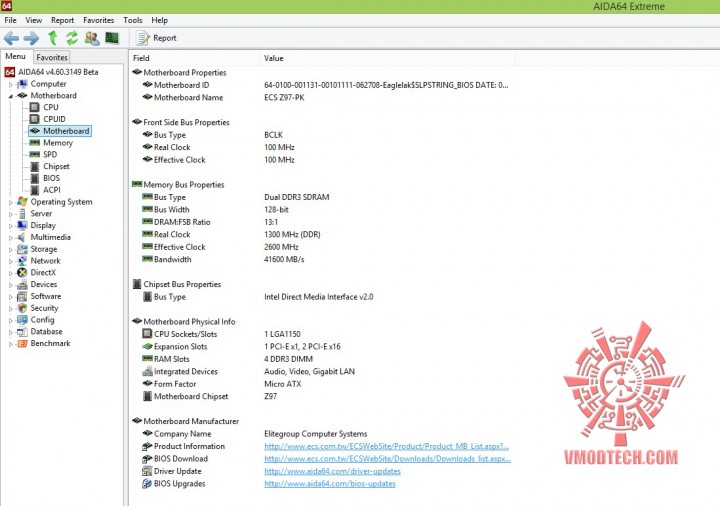Click the Network icon in tree
The height and width of the screenshot is (506, 720).
pyautogui.click(x=22, y=261)
